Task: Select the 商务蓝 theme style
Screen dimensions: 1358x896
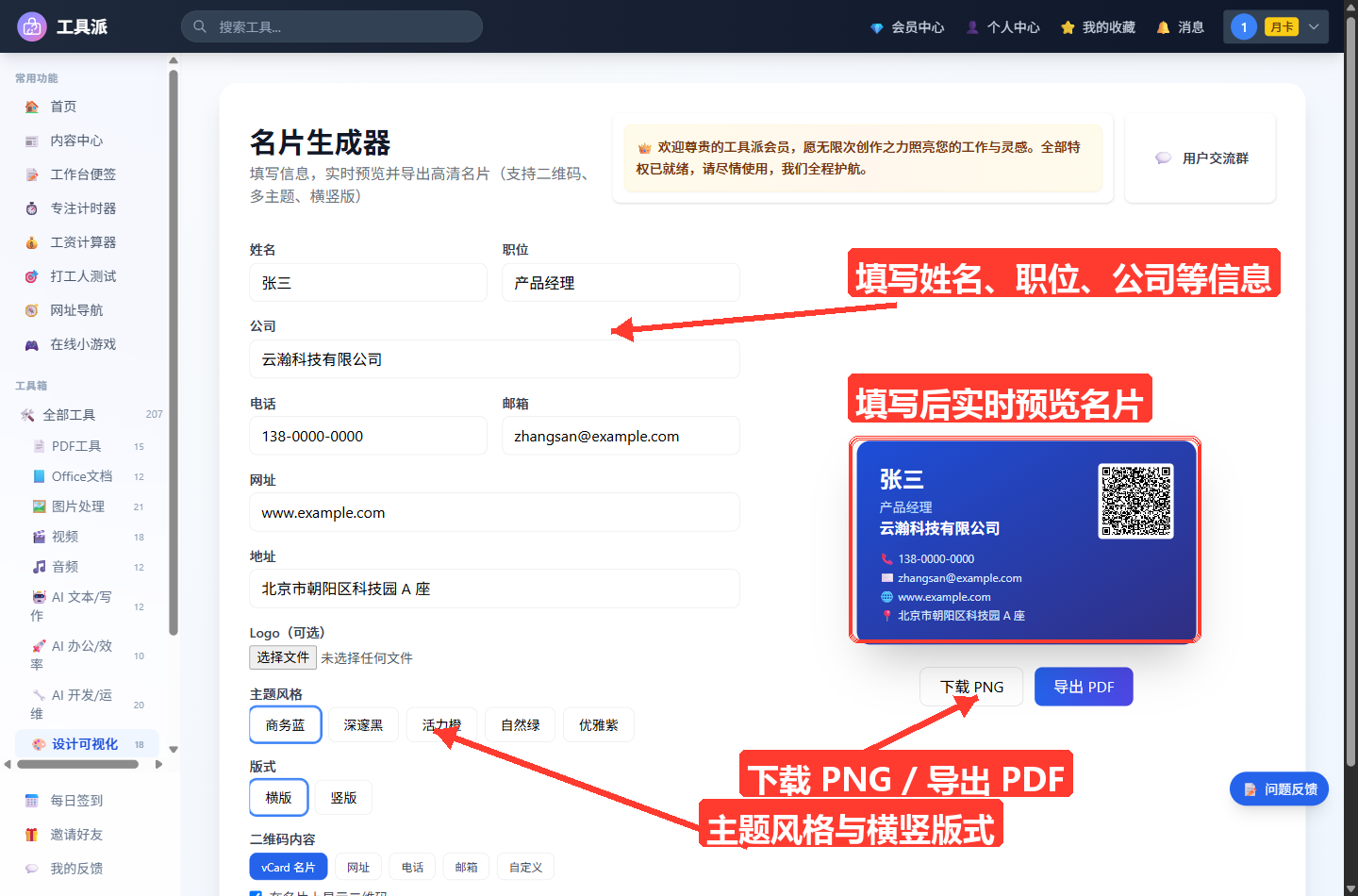Action: click(x=285, y=724)
